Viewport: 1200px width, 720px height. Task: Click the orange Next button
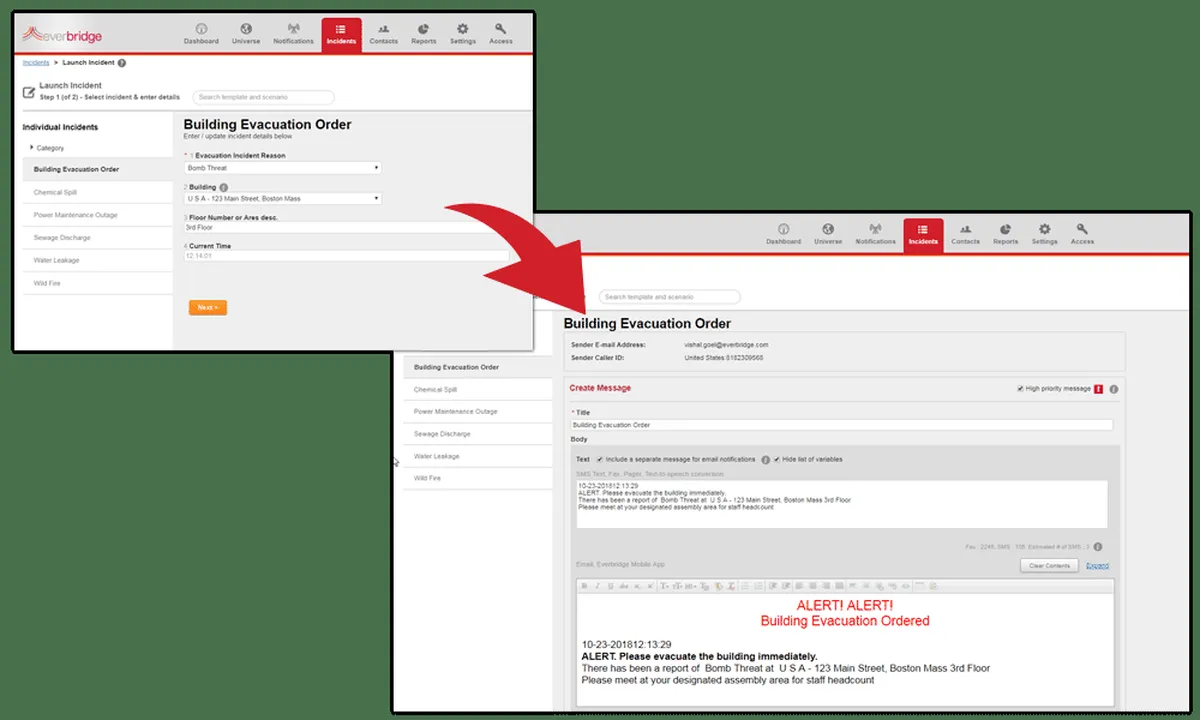208,307
